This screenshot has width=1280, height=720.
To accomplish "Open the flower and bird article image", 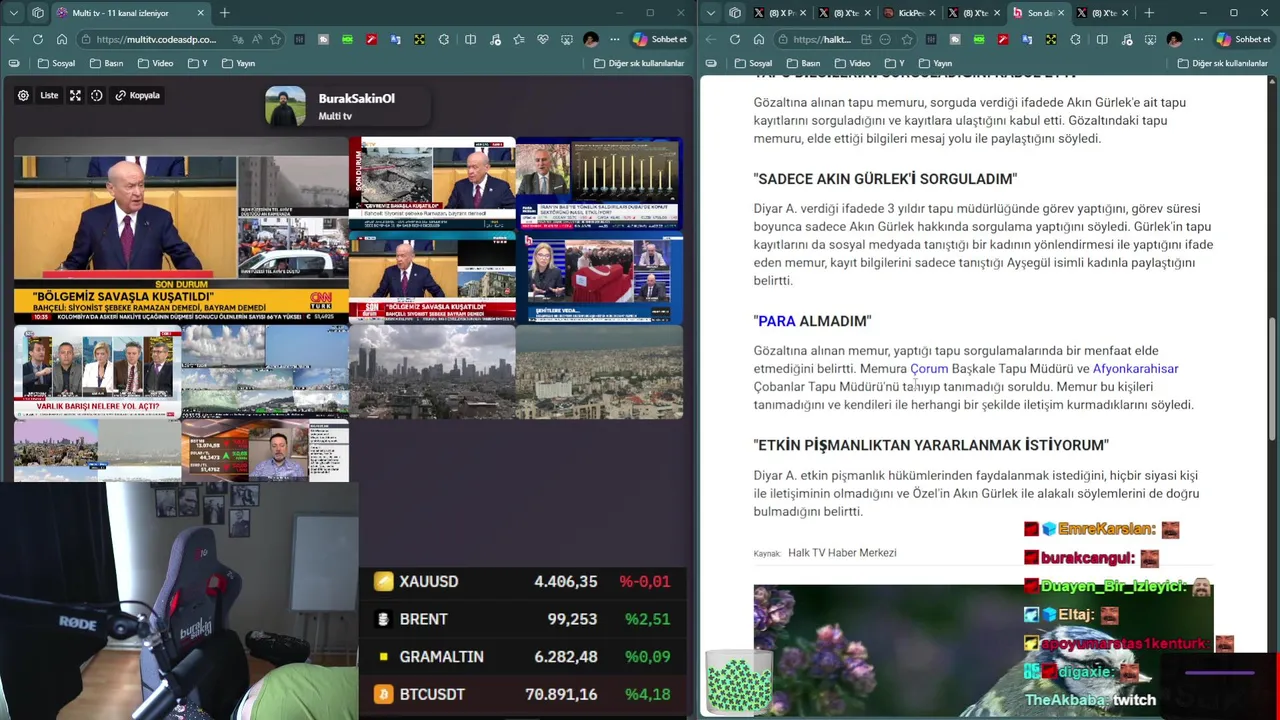I will 983,650.
